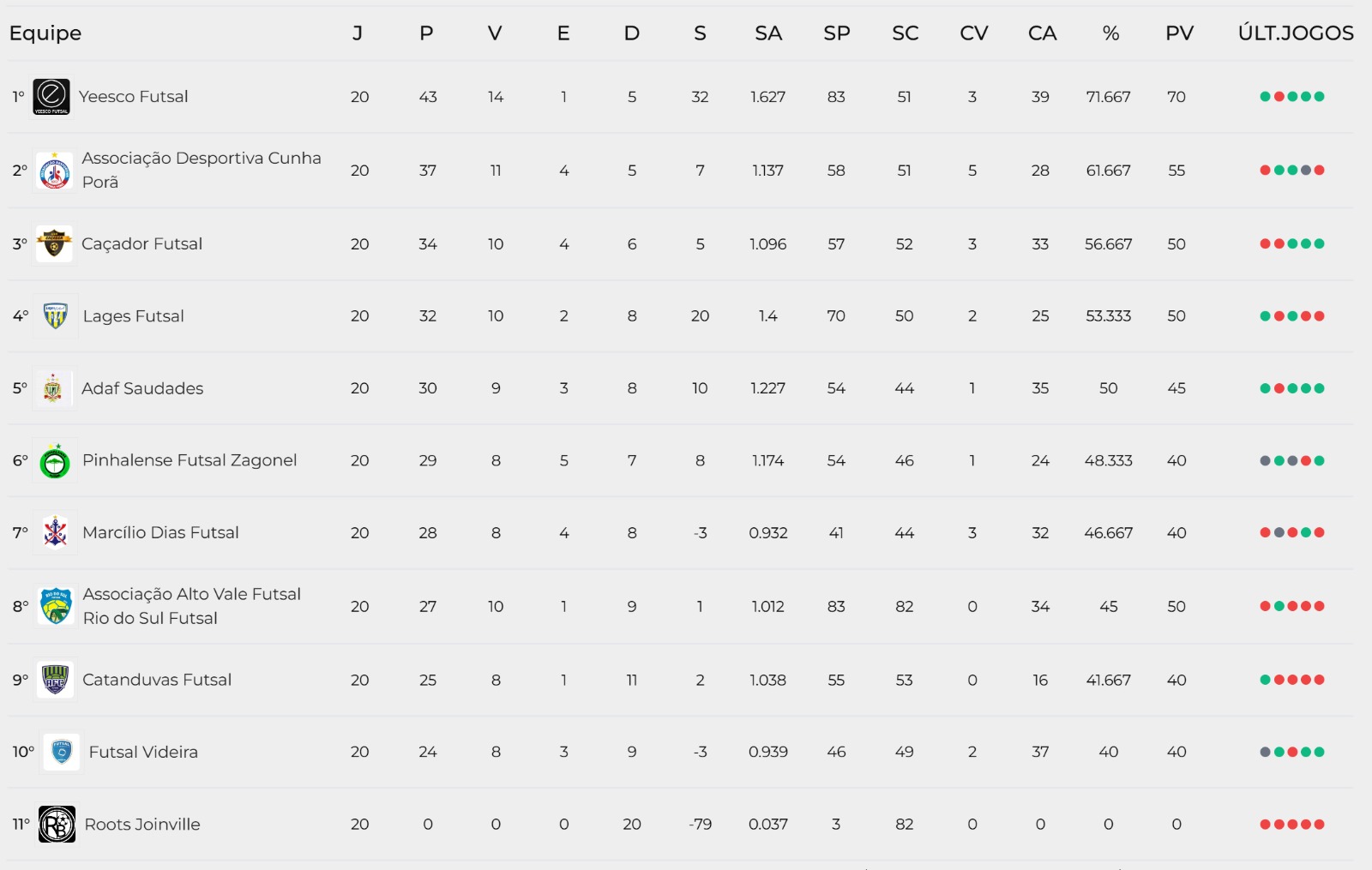Screen dimensions: 1372x870
Task: Click the PV column header
Action: 1179,33
